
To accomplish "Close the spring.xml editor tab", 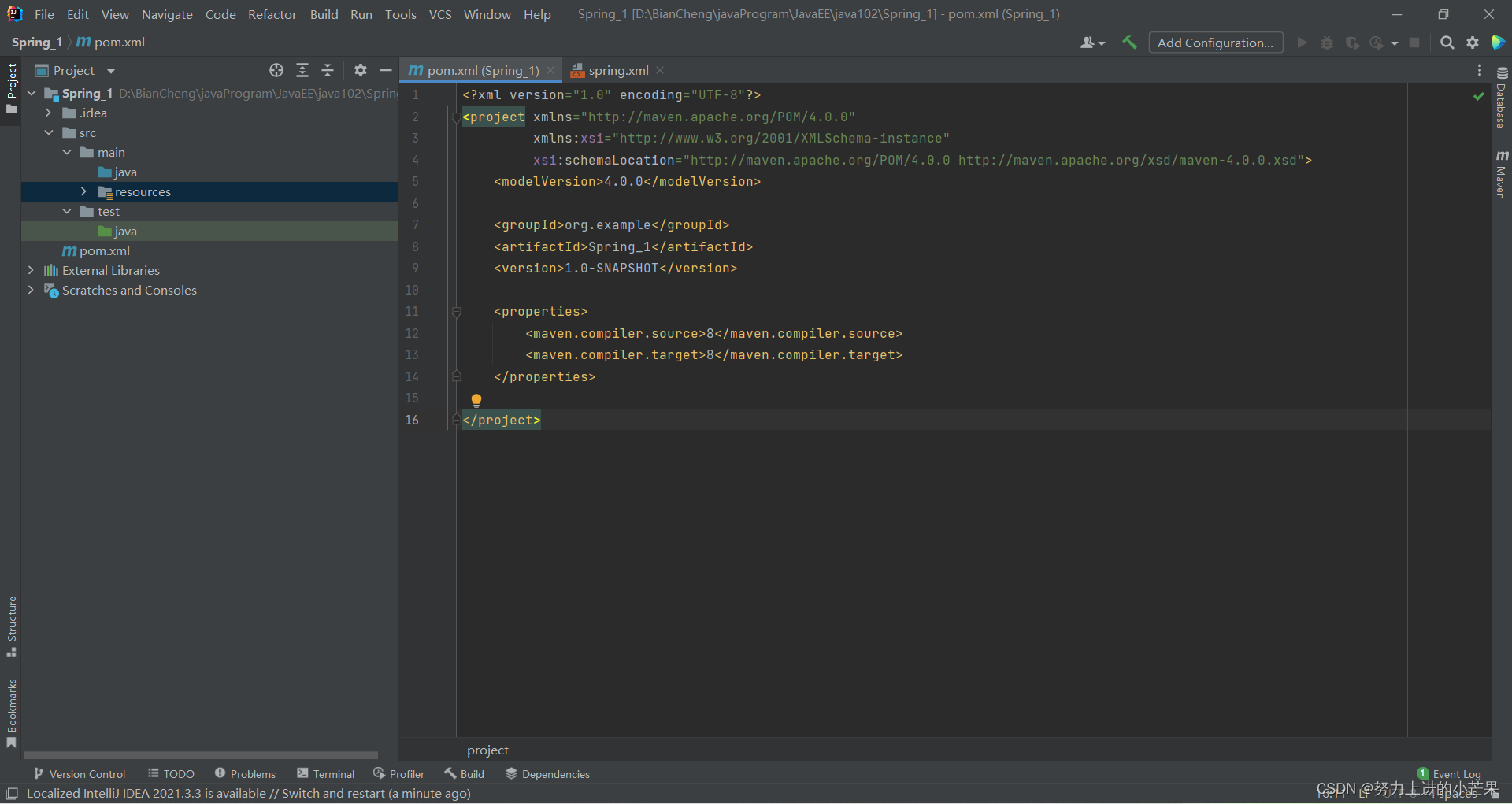I will [x=660, y=70].
